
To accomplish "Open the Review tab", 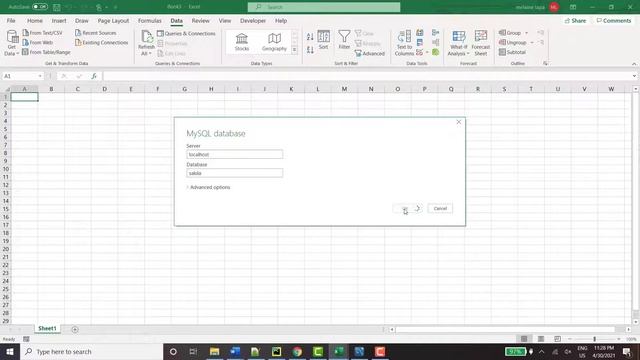I will pyautogui.click(x=200, y=20).
